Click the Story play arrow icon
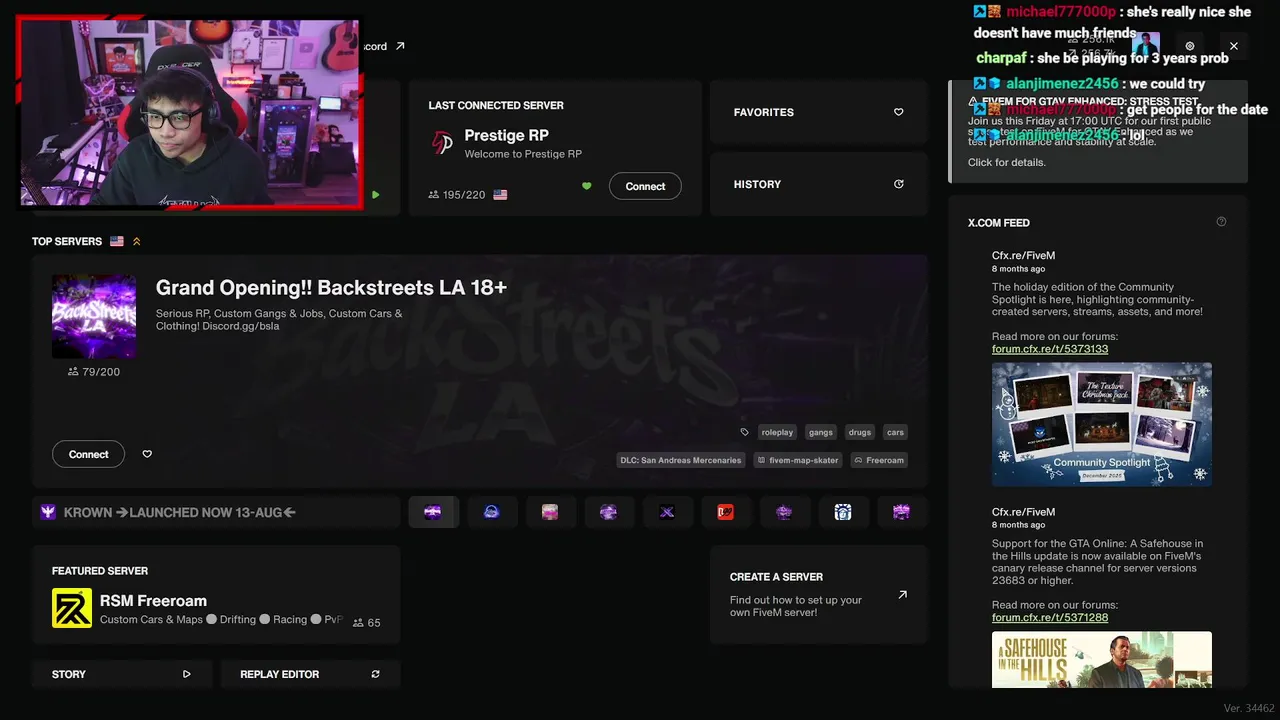Viewport: 1280px width, 720px height. 186,674
